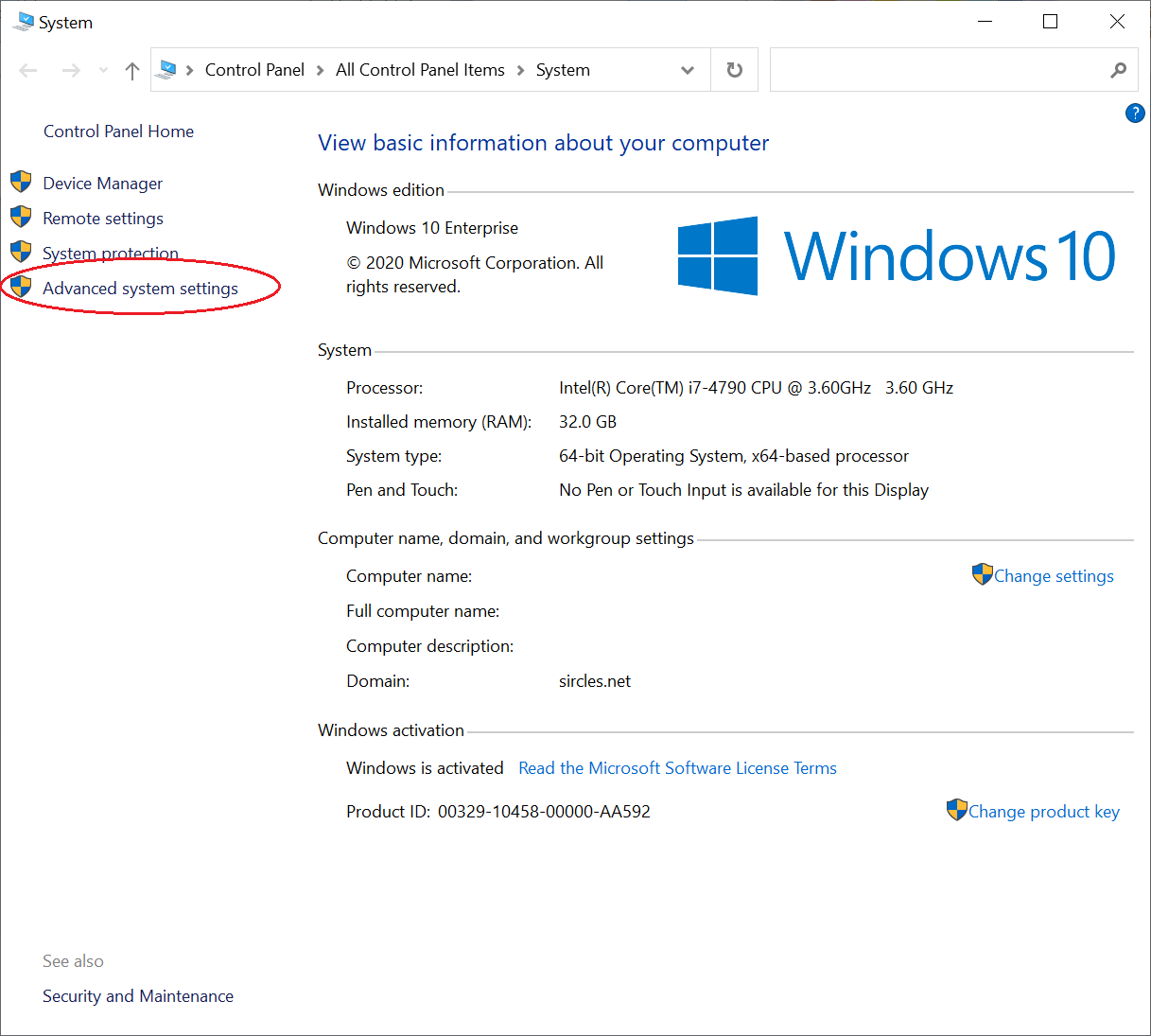This screenshot has width=1151, height=1036.
Task: Click the installed memory value 32.0 GB
Action: [x=587, y=422]
